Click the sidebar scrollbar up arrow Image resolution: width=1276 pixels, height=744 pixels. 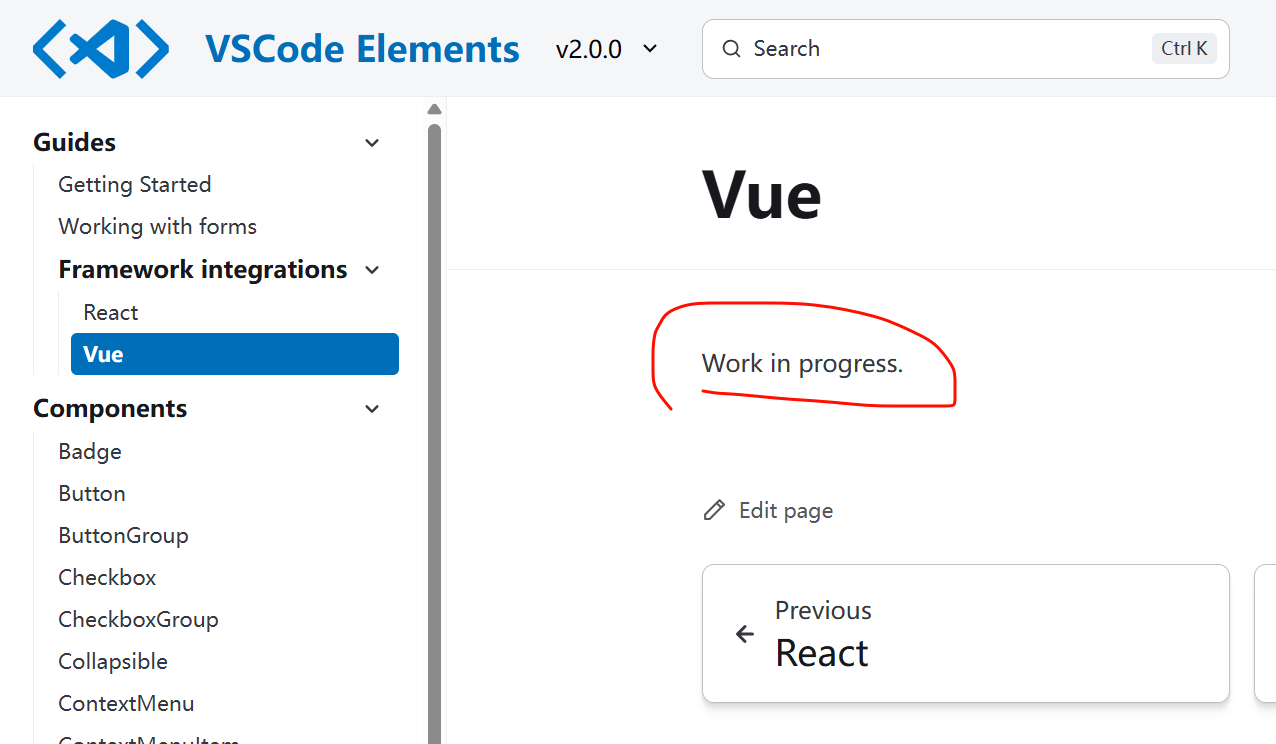[434, 109]
